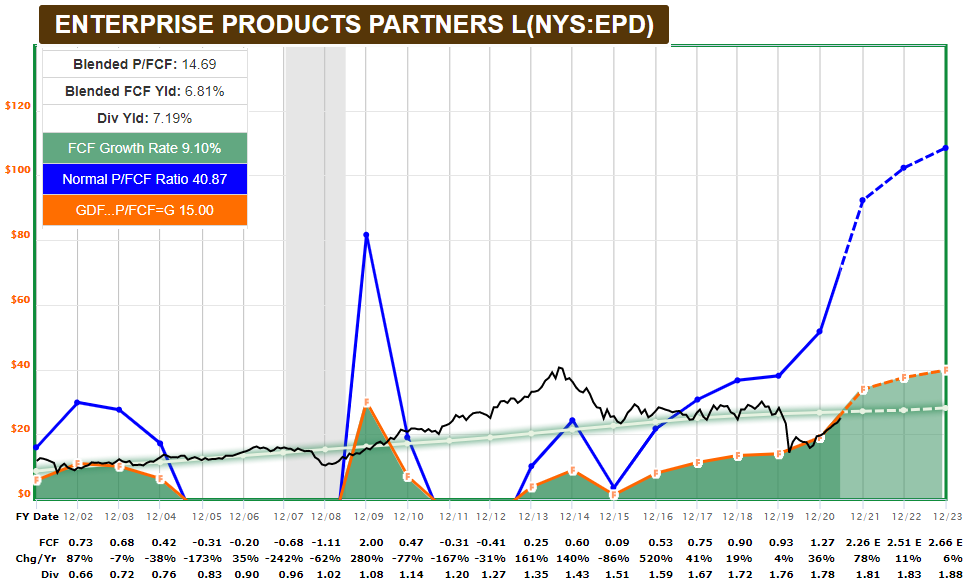This screenshot has width=969, height=585.
Task: Click the 2.66 E estimated FCF value
Action: pyautogui.click(x=945, y=542)
